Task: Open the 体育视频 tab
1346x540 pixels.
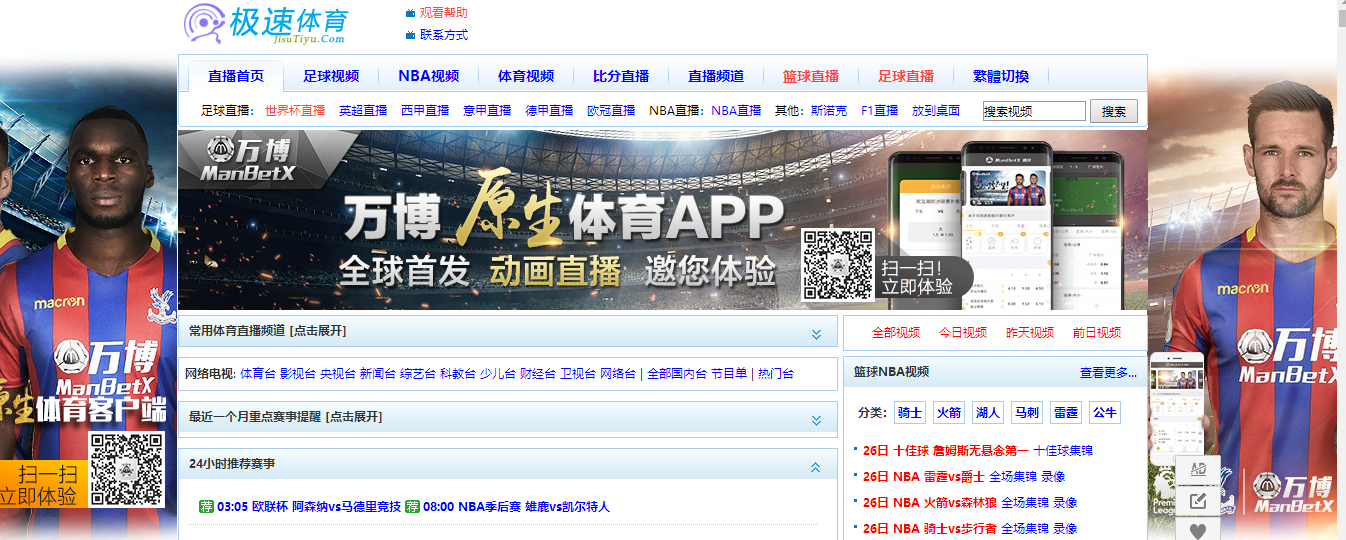Action: [x=526, y=76]
